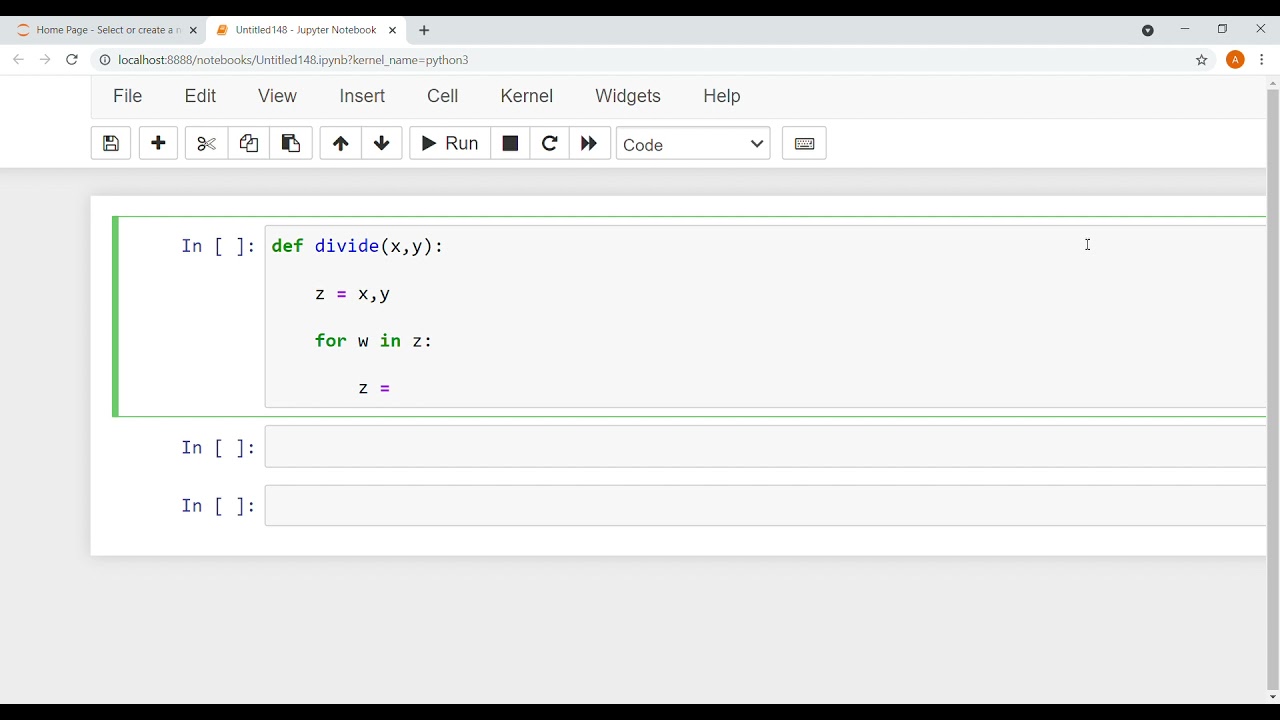Move selected cell up arrow
1280x720 pixels.
[340, 144]
